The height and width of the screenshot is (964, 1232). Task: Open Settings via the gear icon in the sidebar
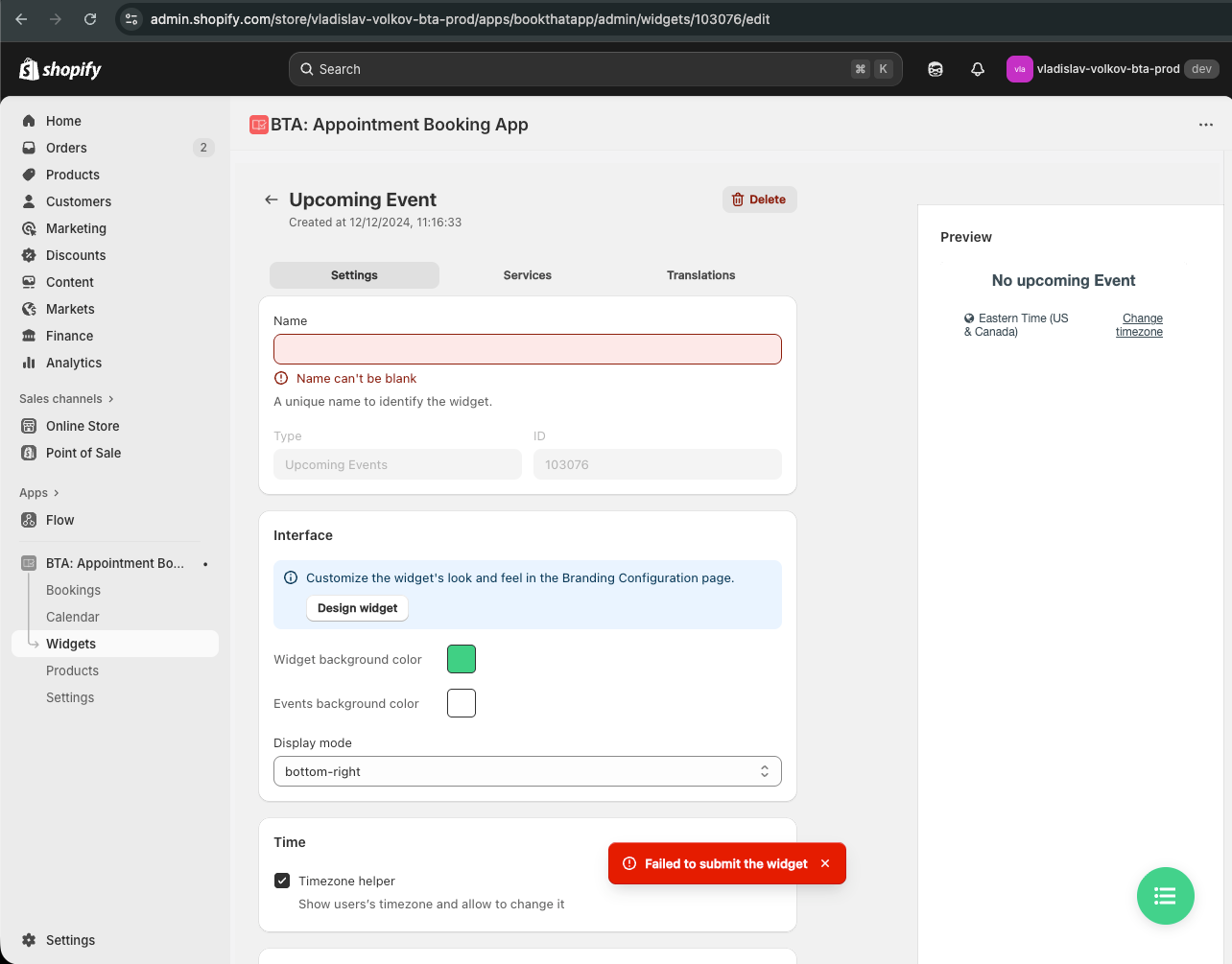[x=30, y=940]
